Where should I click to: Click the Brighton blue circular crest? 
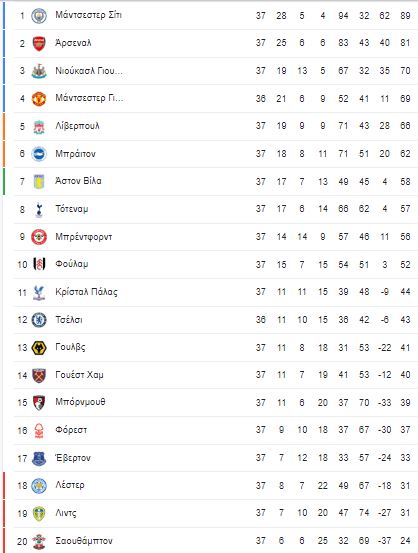point(39,154)
